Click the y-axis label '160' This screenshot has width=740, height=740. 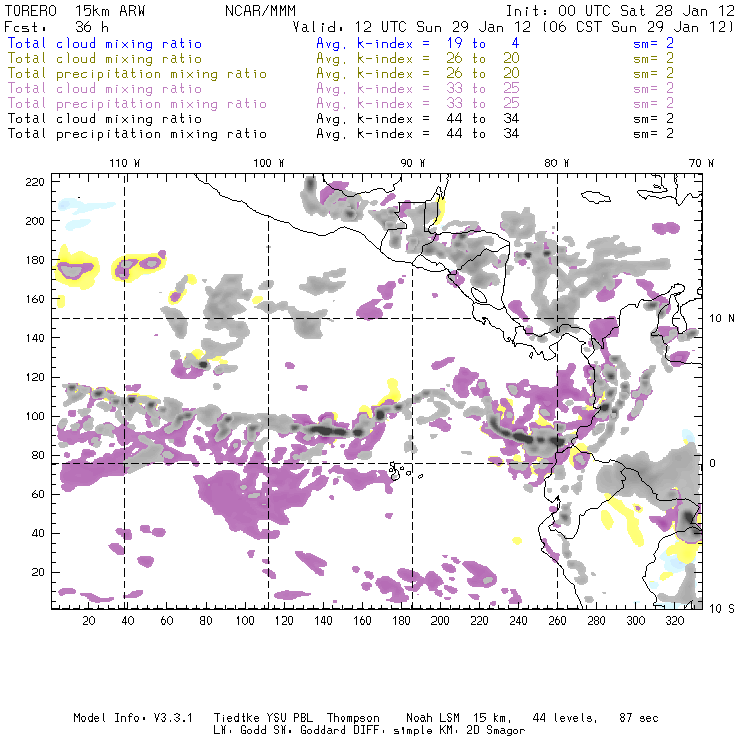click(x=35, y=299)
